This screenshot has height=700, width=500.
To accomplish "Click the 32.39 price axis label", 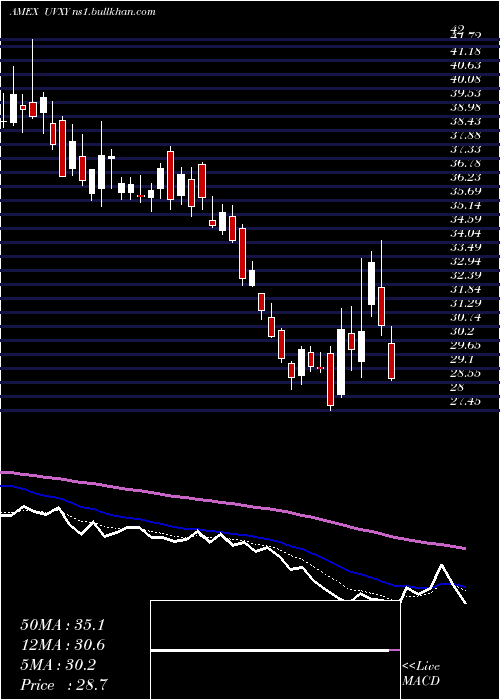I will coord(467,275).
